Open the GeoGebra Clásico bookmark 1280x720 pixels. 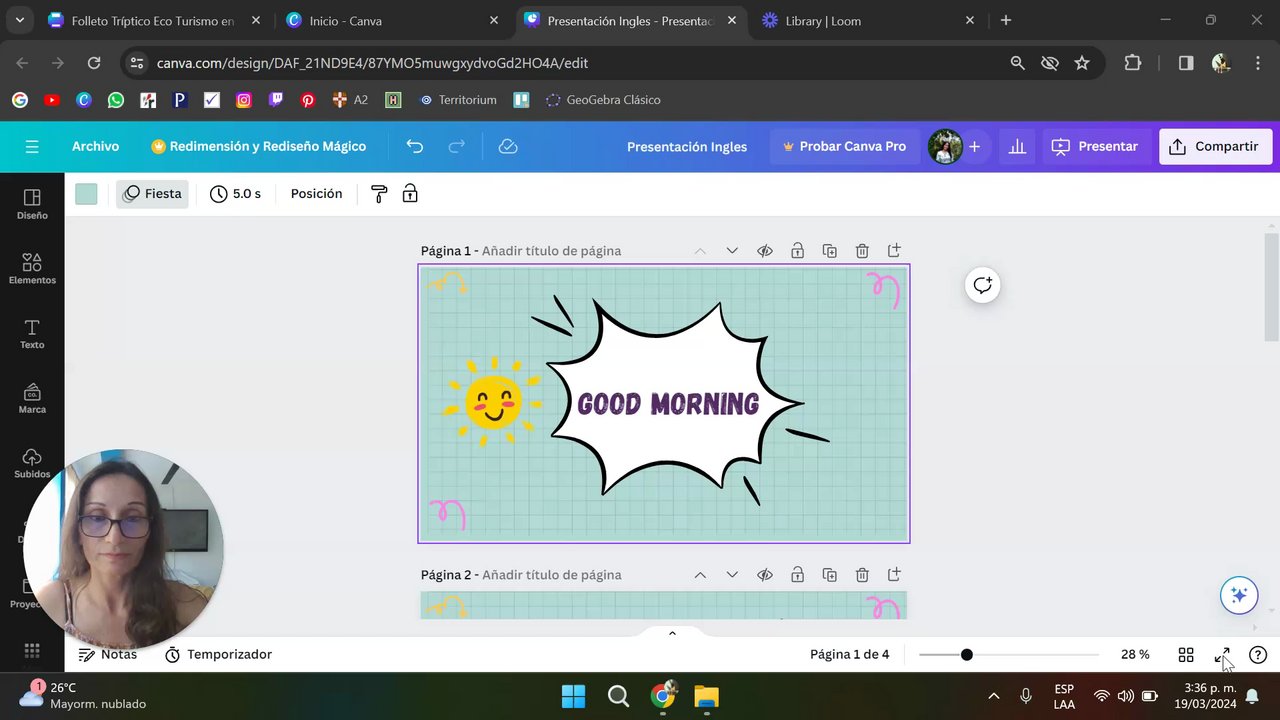[x=603, y=100]
